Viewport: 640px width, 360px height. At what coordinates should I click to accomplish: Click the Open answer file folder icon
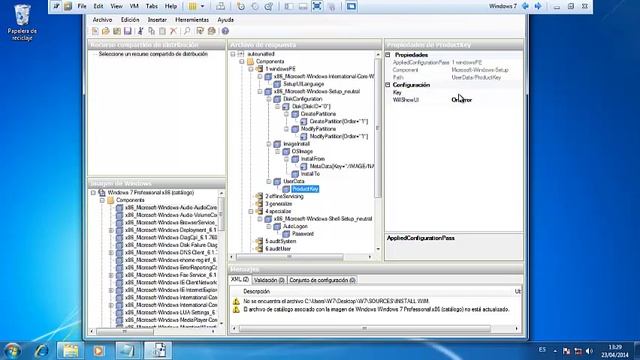(106, 31)
